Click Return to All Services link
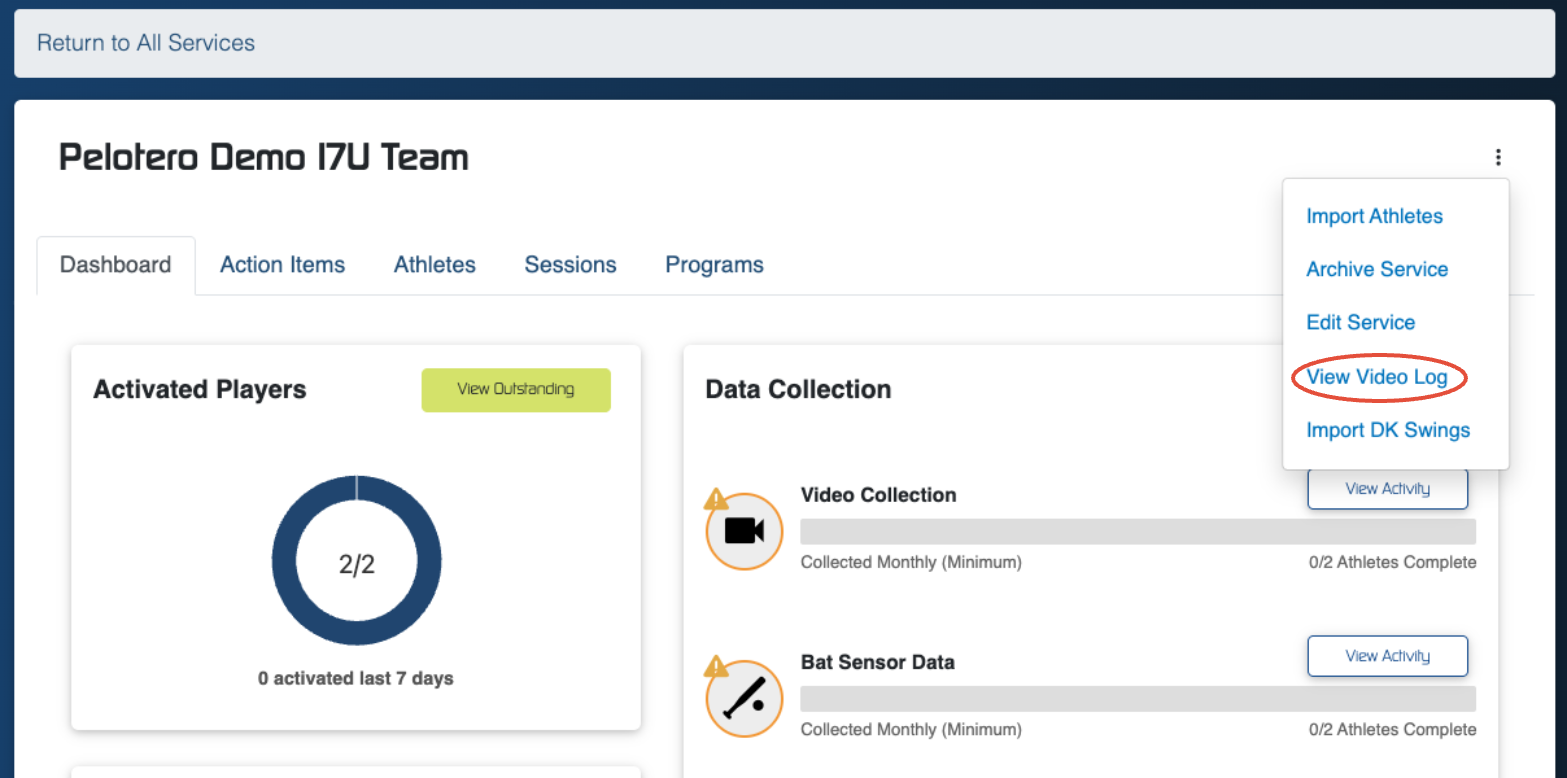 click(146, 43)
